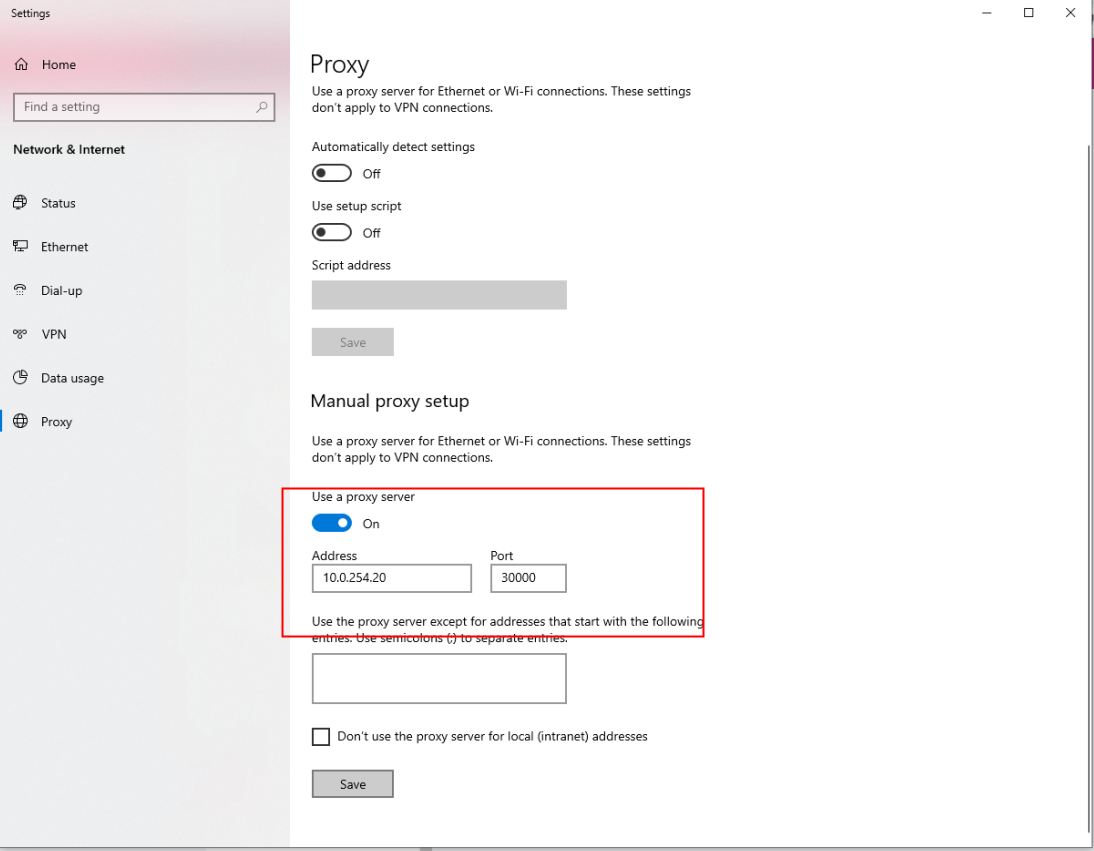Image resolution: width=1094 pixels, height=851 pixels.
Task: Click the VPN icon
Action: pos(19,335)
